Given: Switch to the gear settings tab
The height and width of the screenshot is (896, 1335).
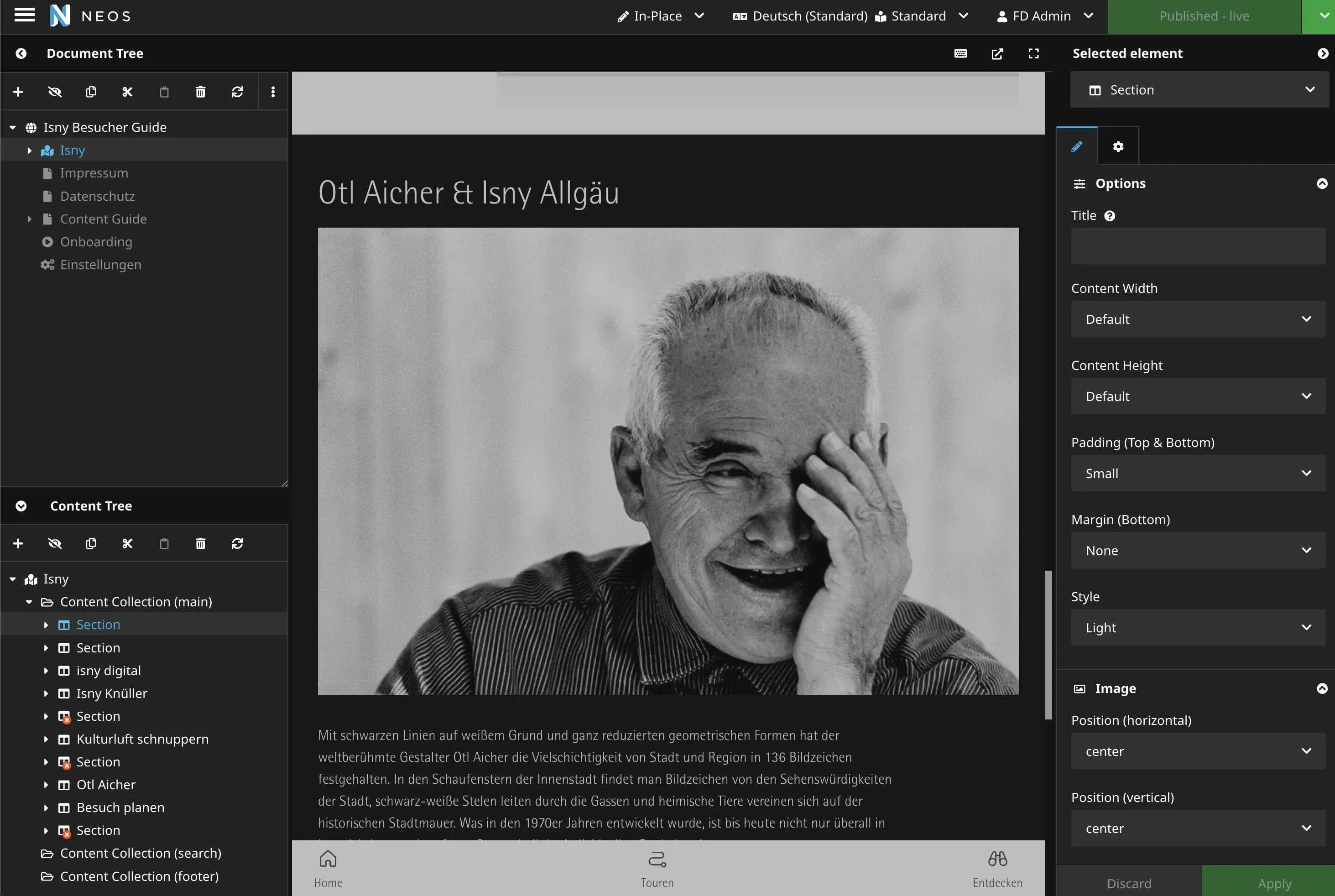Looking at the screenshot, I should click(1118, 146).
